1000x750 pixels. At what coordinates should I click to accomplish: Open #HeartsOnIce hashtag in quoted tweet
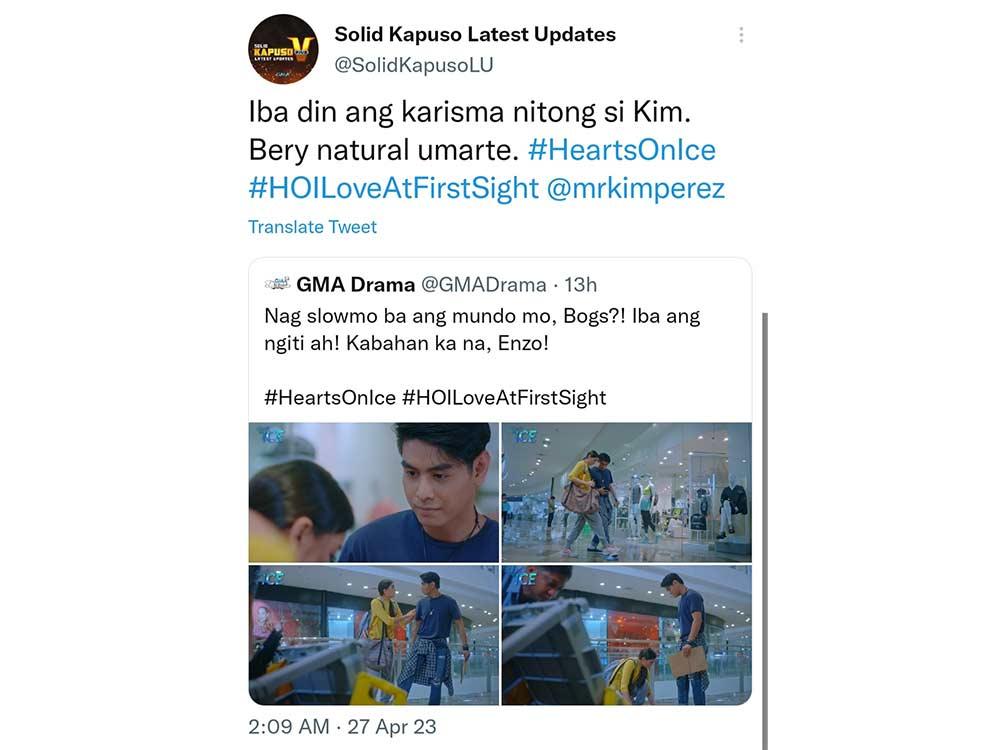pyautogui.click(x=330, y=397)
